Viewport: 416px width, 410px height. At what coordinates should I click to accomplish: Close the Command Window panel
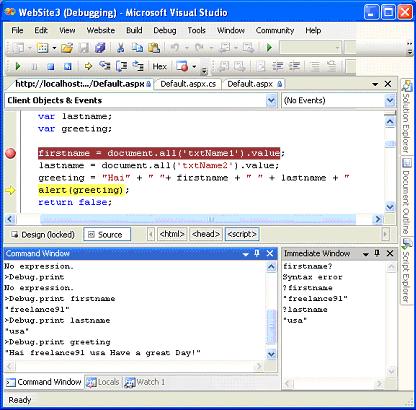pos(270,253)
